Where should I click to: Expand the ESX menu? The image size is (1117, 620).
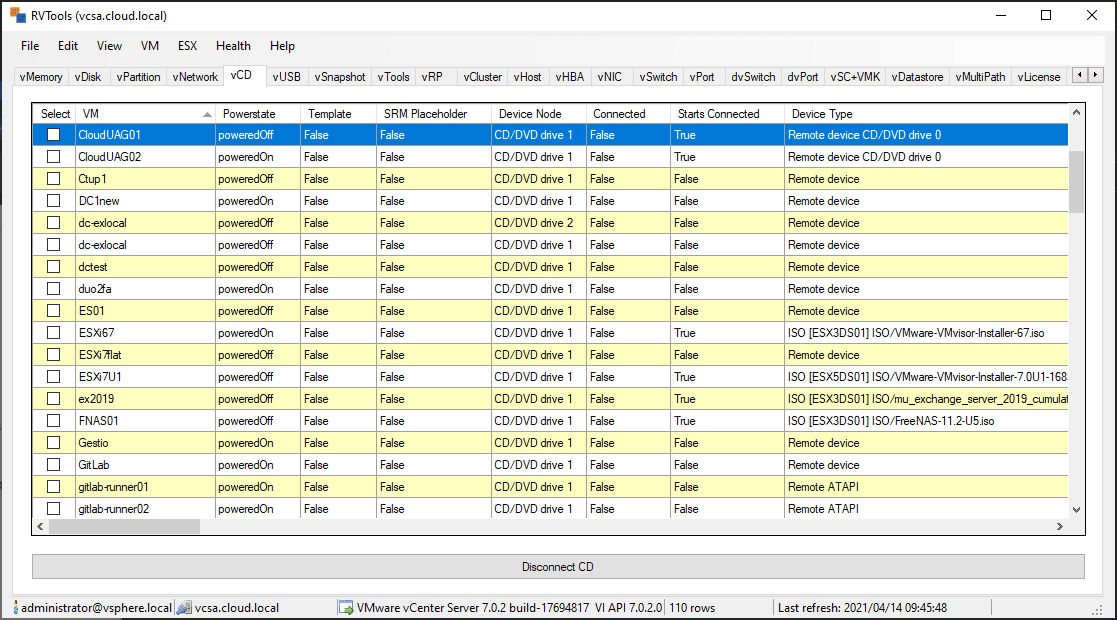pyautogui.click(x=187, y=46)
